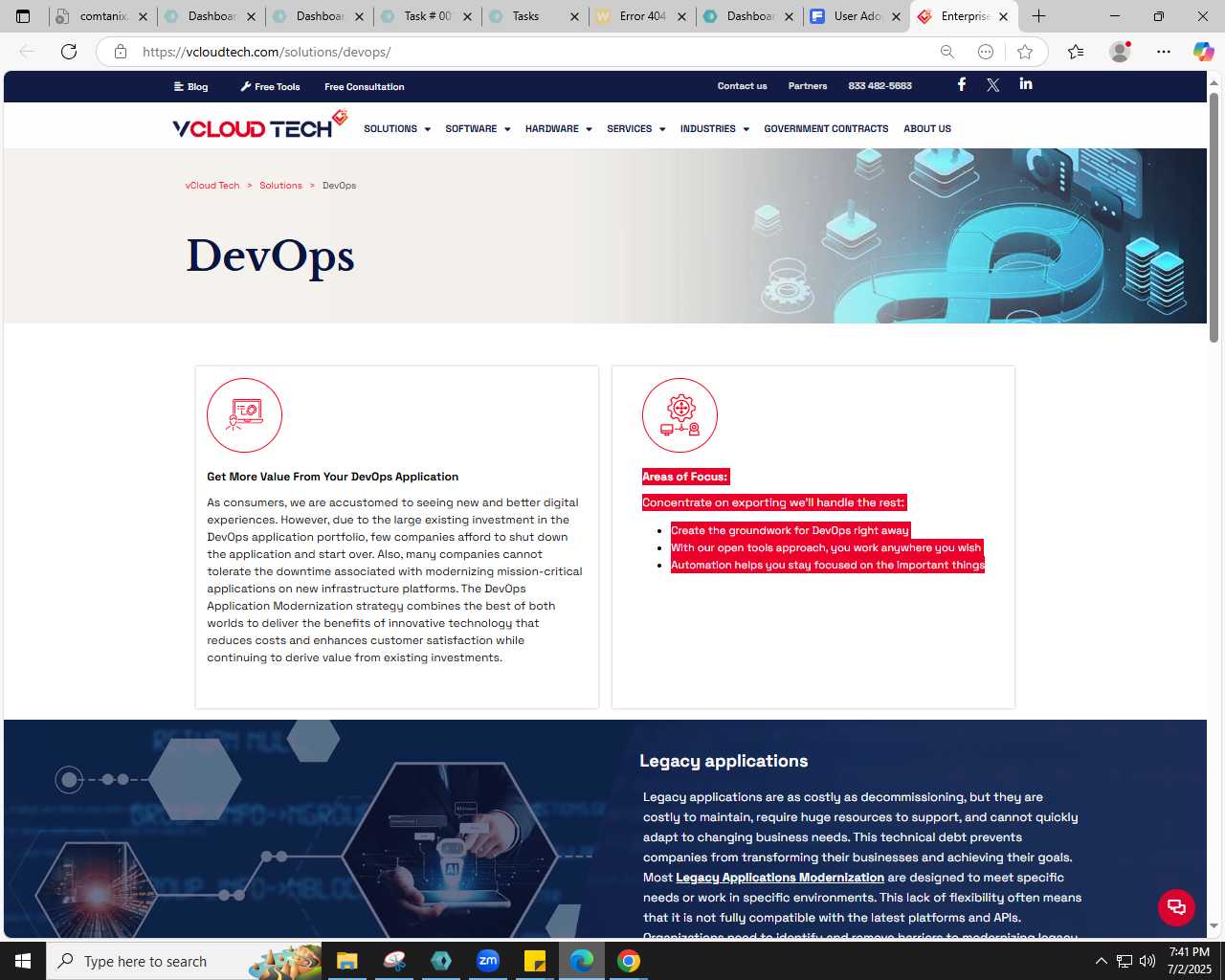Expand the SOLUTIONS dropdown menu
This screenshot has height=980, width=1225.
coord(397,128)
